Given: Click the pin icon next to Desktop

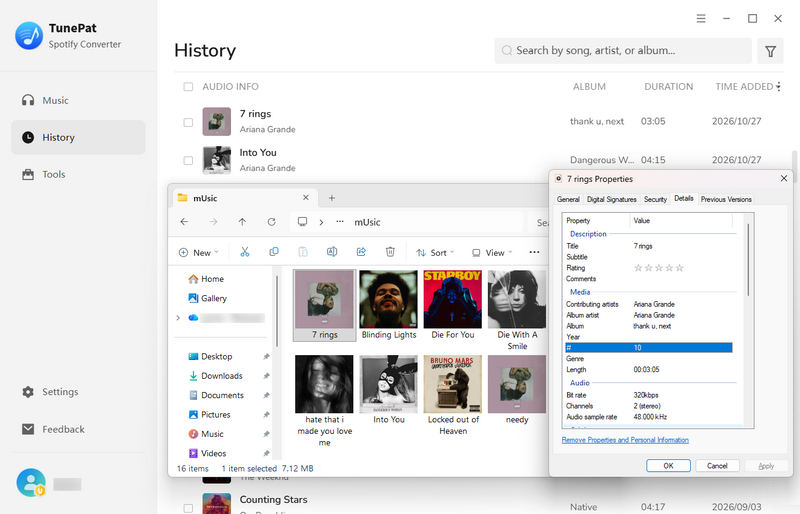Looking at the screenshot, I should coord(266,357).
